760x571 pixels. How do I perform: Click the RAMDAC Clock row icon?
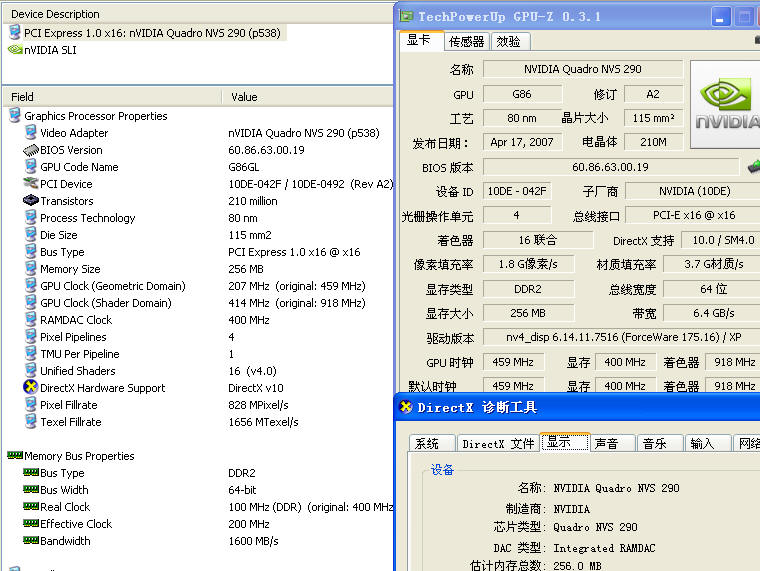pos(31,319)
